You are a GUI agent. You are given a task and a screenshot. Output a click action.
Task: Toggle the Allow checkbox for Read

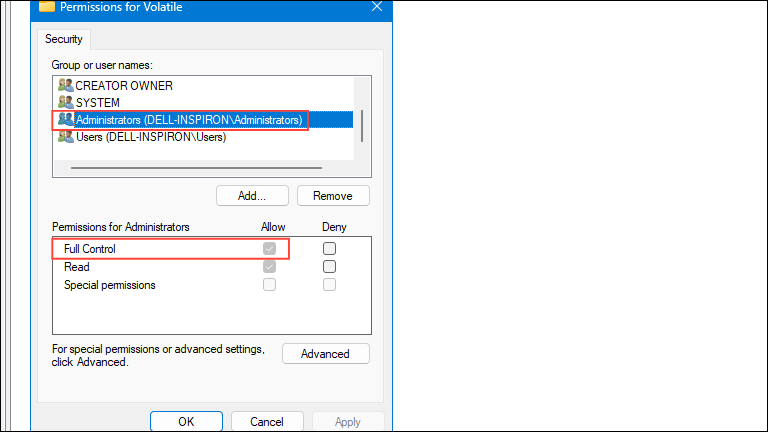coord(269,267)
